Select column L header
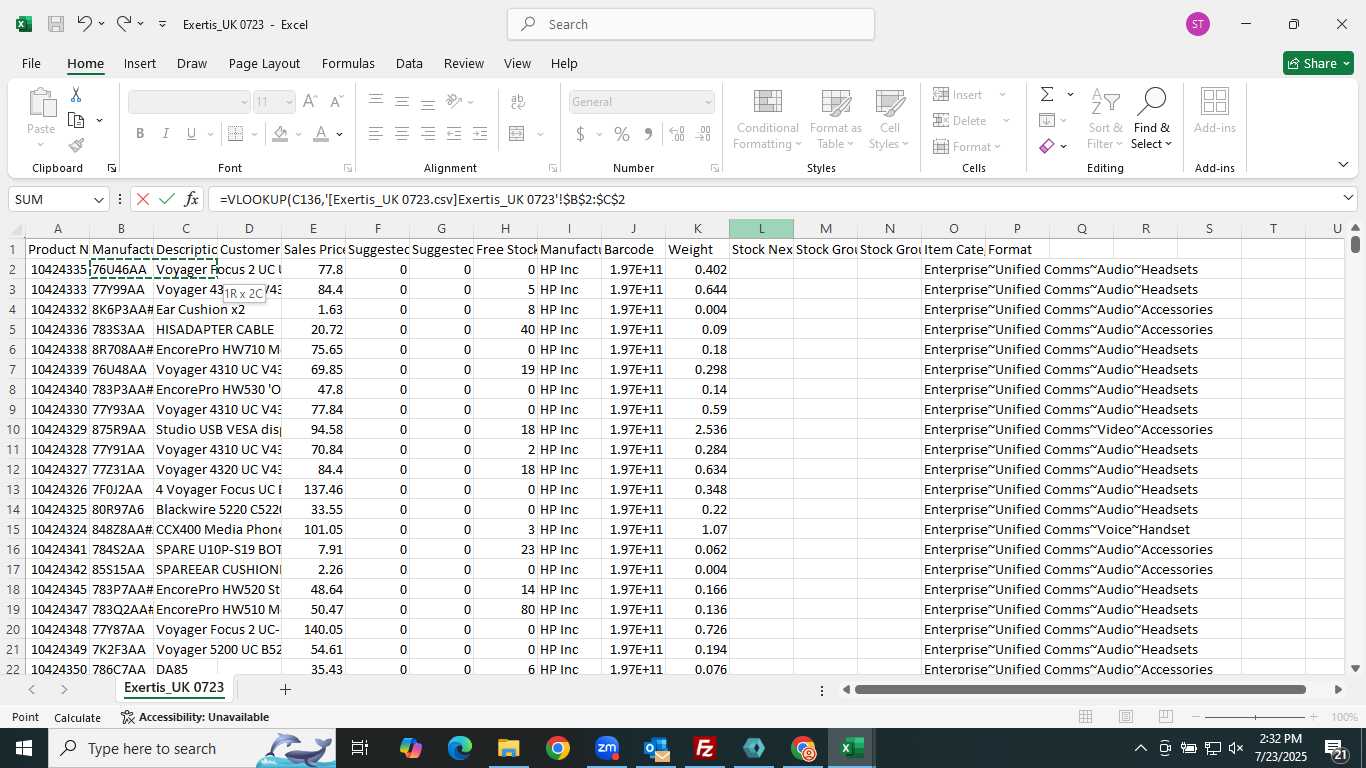Image resolution: width=1366 pixels, height=768 pixels. pos(761,229)
